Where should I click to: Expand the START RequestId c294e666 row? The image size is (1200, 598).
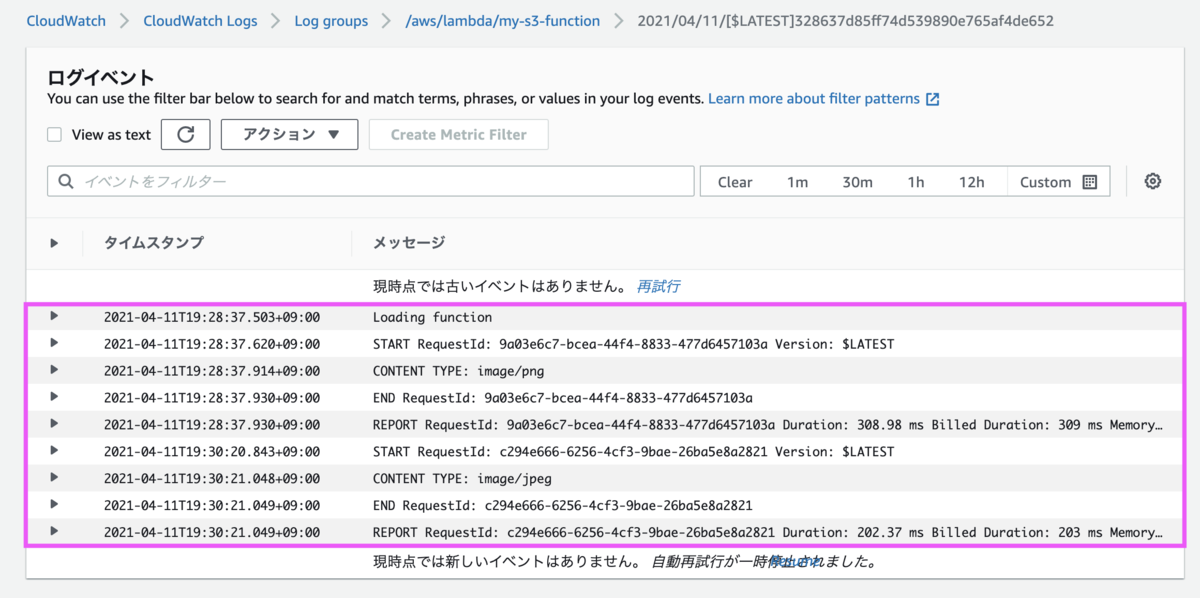[x=54, y=450]
